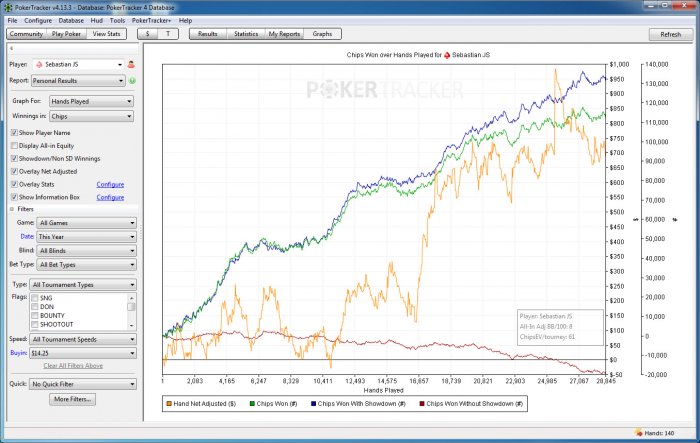Open the Date filter dropdown

[x=87, y=237]
